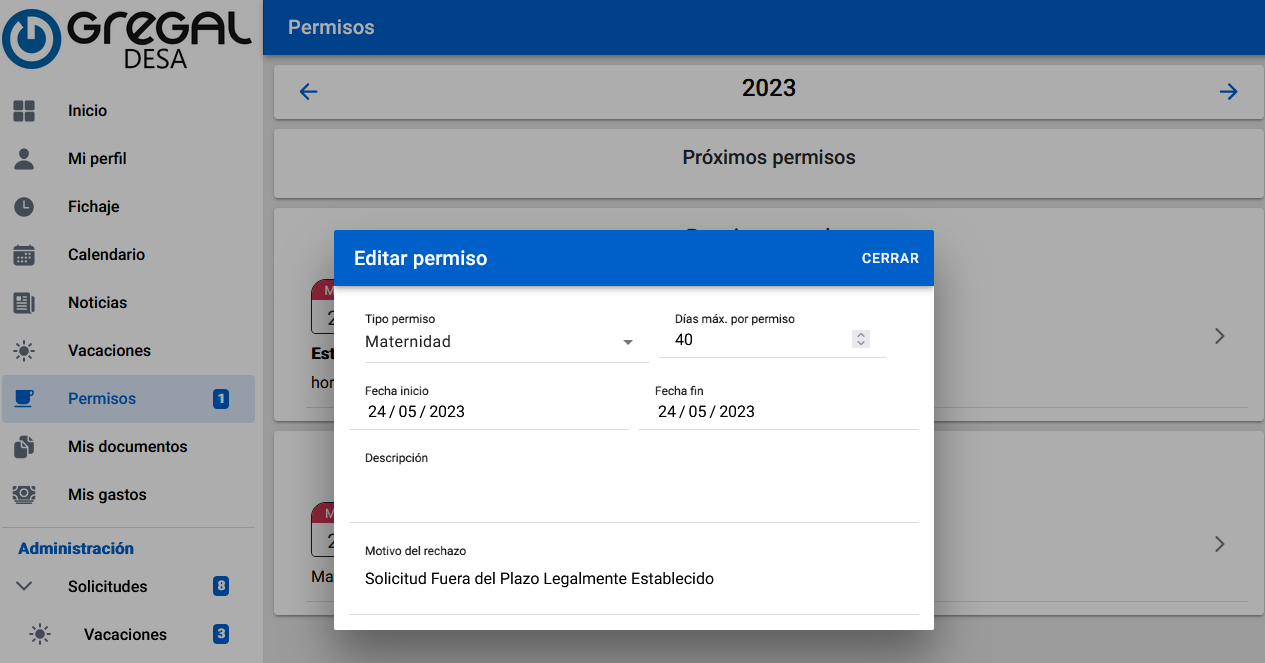Click the Mis gastos money icon
This screenshot has width=1265, height=663.
(x=24, y=495)
